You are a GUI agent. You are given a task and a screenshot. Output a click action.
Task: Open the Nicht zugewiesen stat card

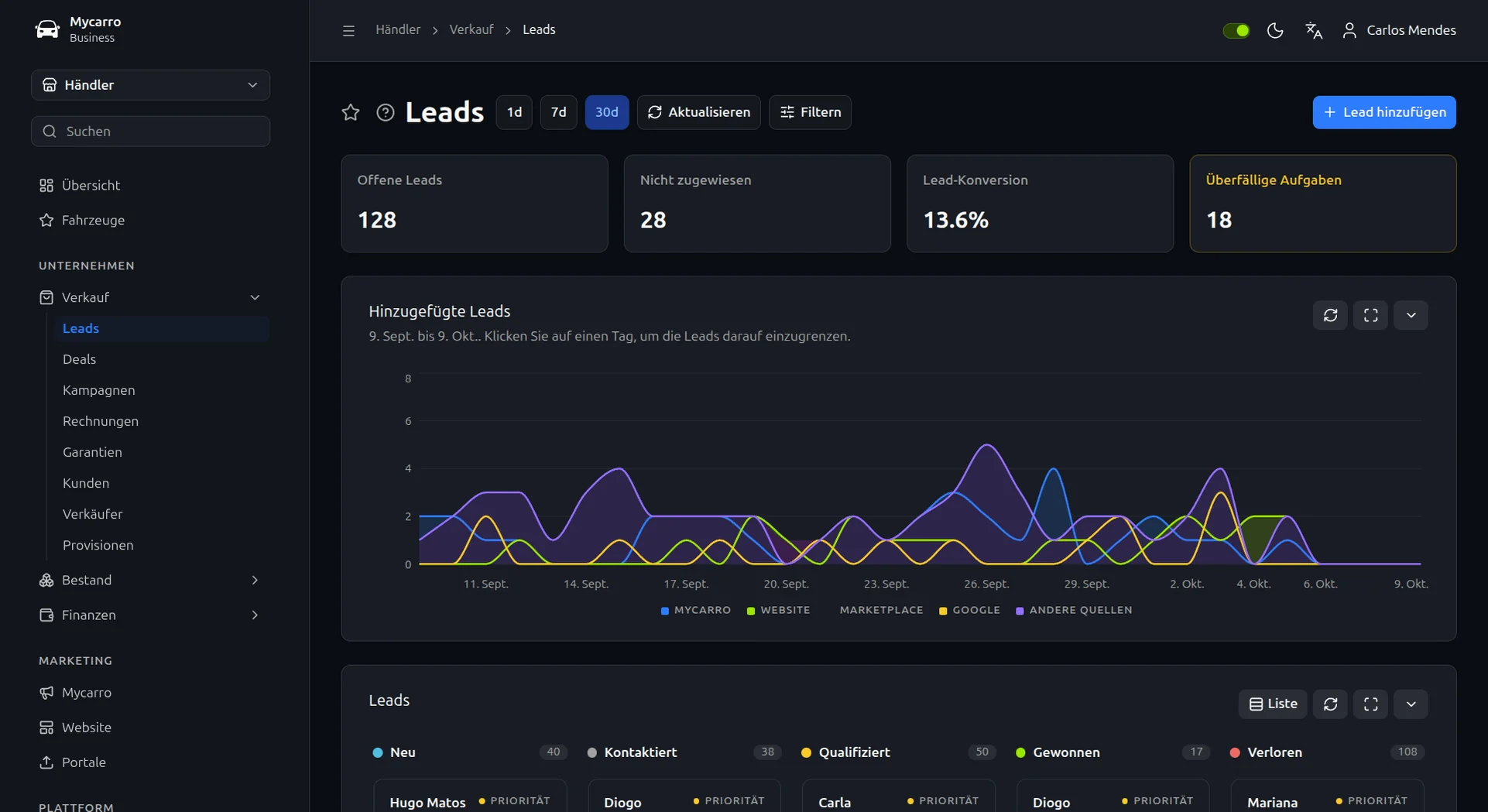757,204
